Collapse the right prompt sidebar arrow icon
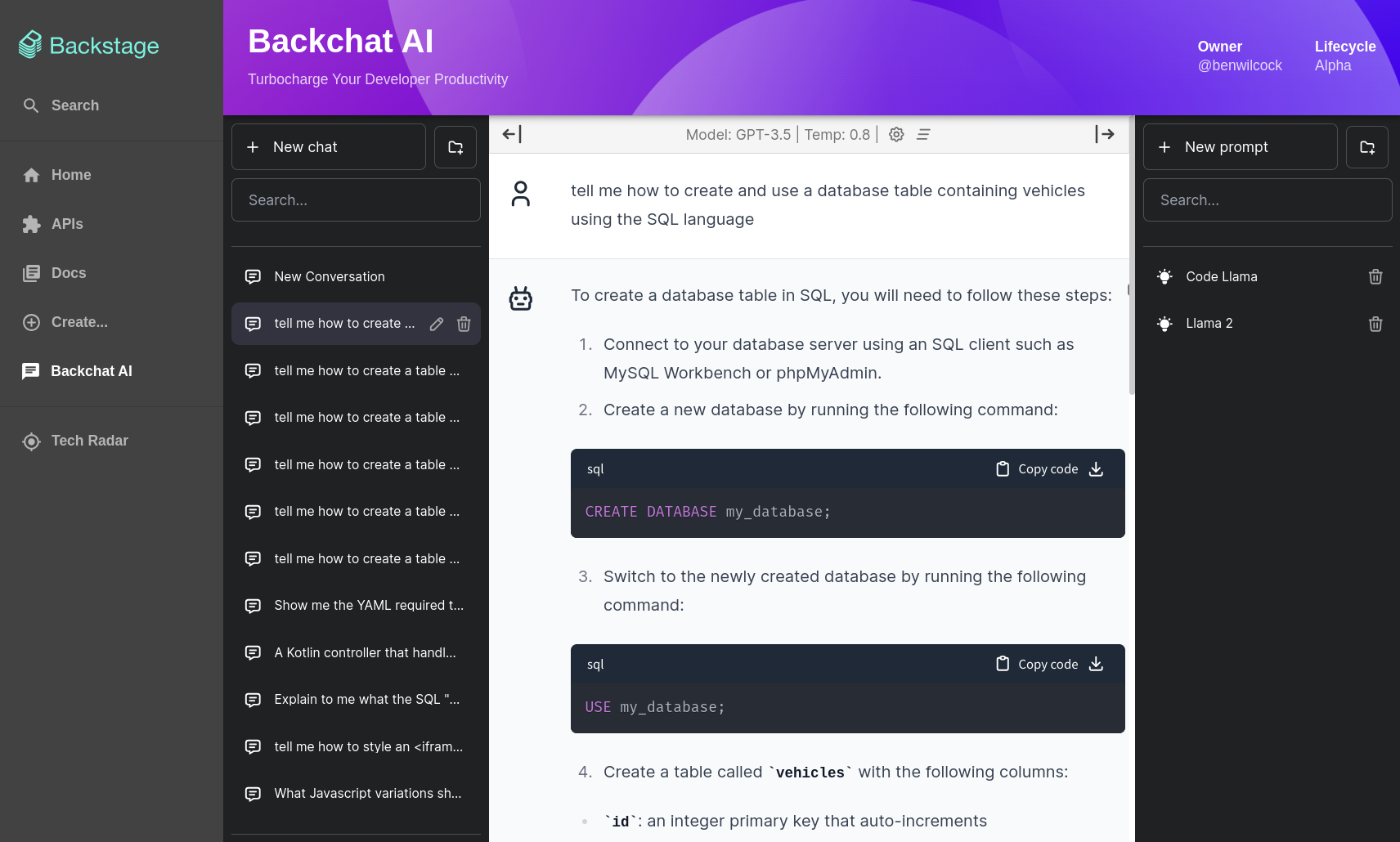Viewport: 1400px width, 842px height. [1105, 134]
